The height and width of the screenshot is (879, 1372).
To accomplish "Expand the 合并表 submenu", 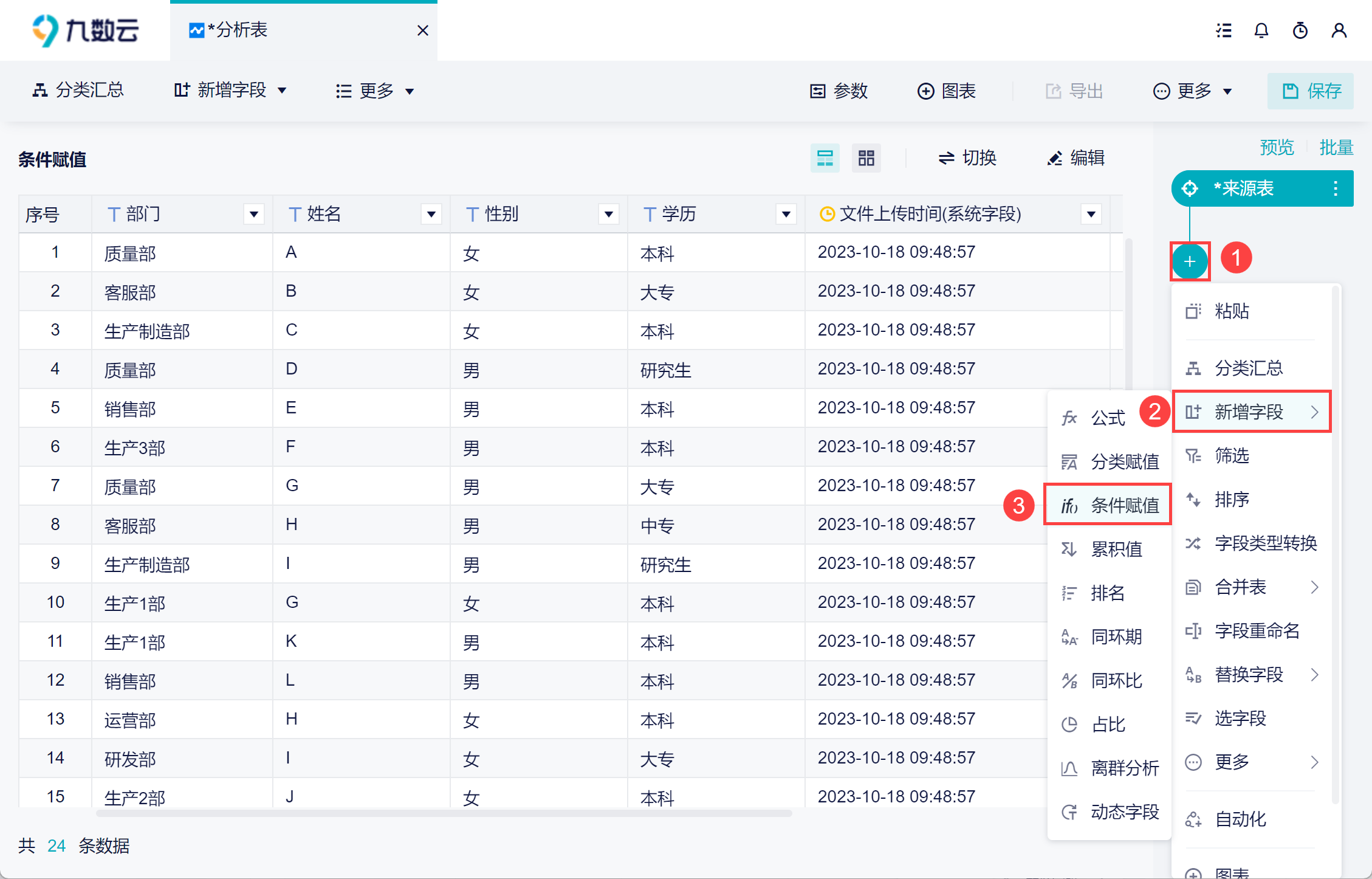I will [x=1252, y=587].
